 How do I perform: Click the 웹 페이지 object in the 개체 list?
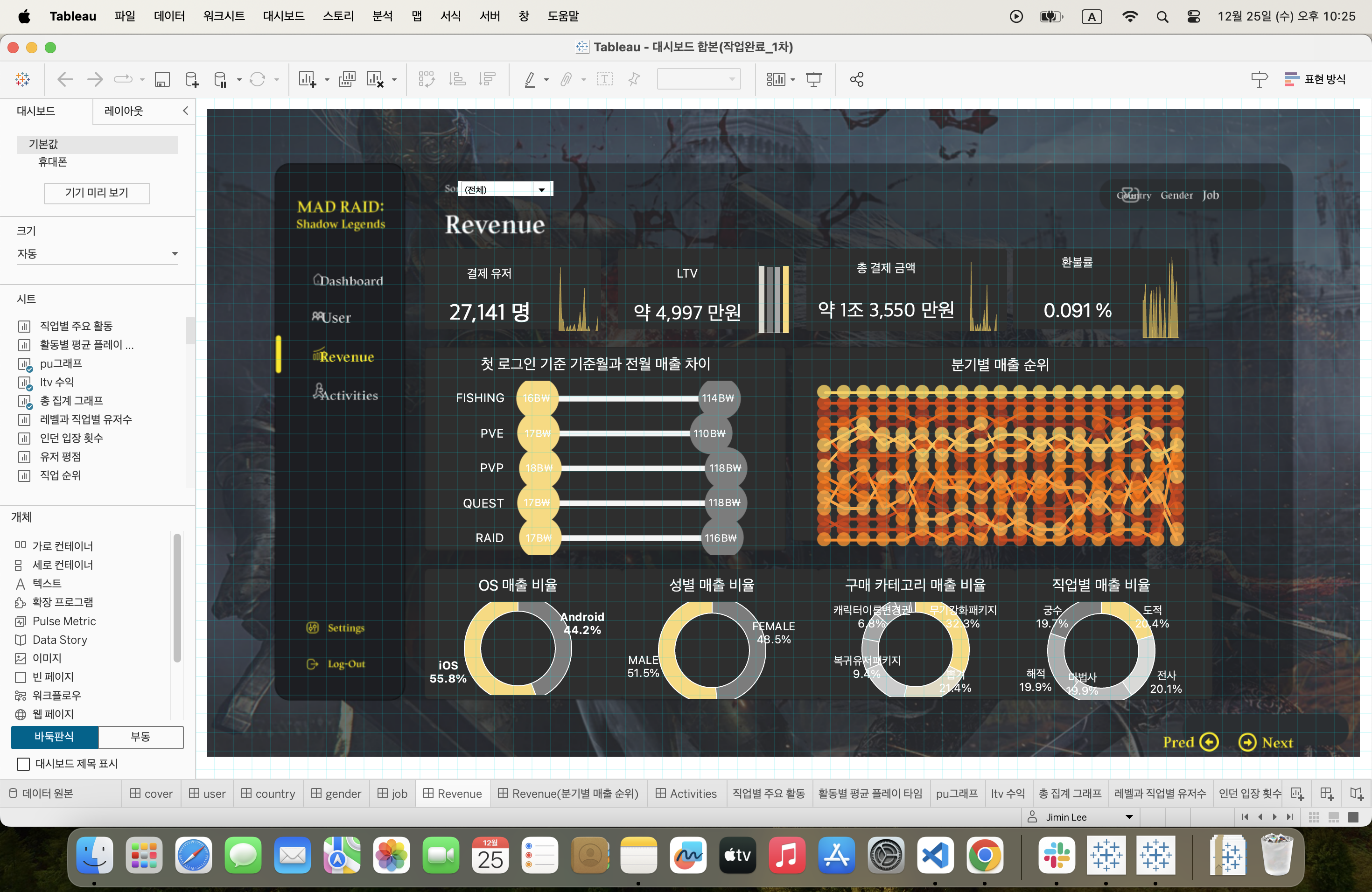tap(52, 714)
